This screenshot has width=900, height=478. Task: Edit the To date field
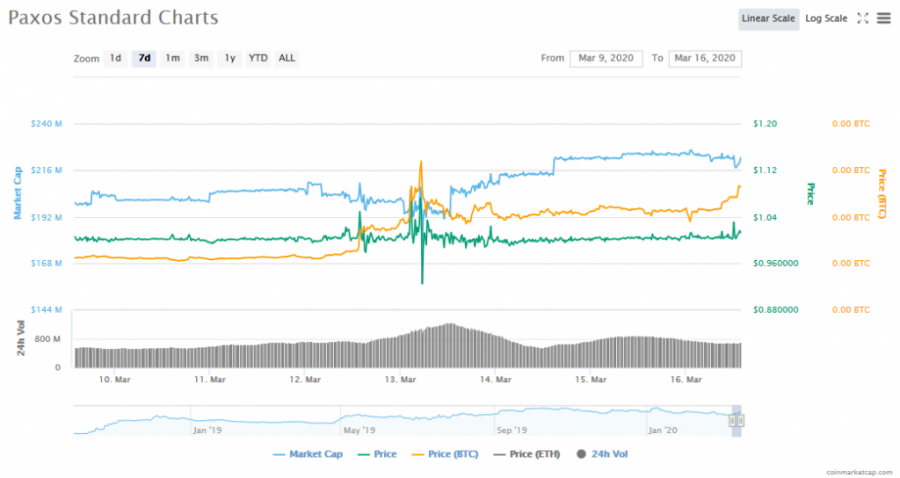(705, 58)
